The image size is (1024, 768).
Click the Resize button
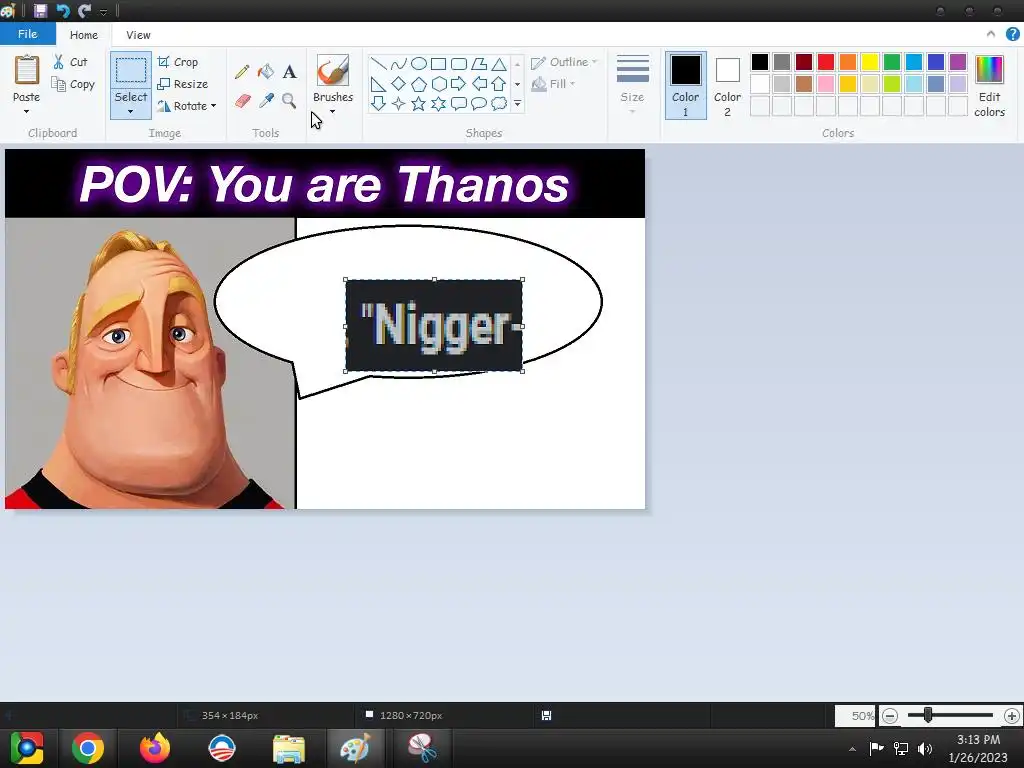click(183, 84)
